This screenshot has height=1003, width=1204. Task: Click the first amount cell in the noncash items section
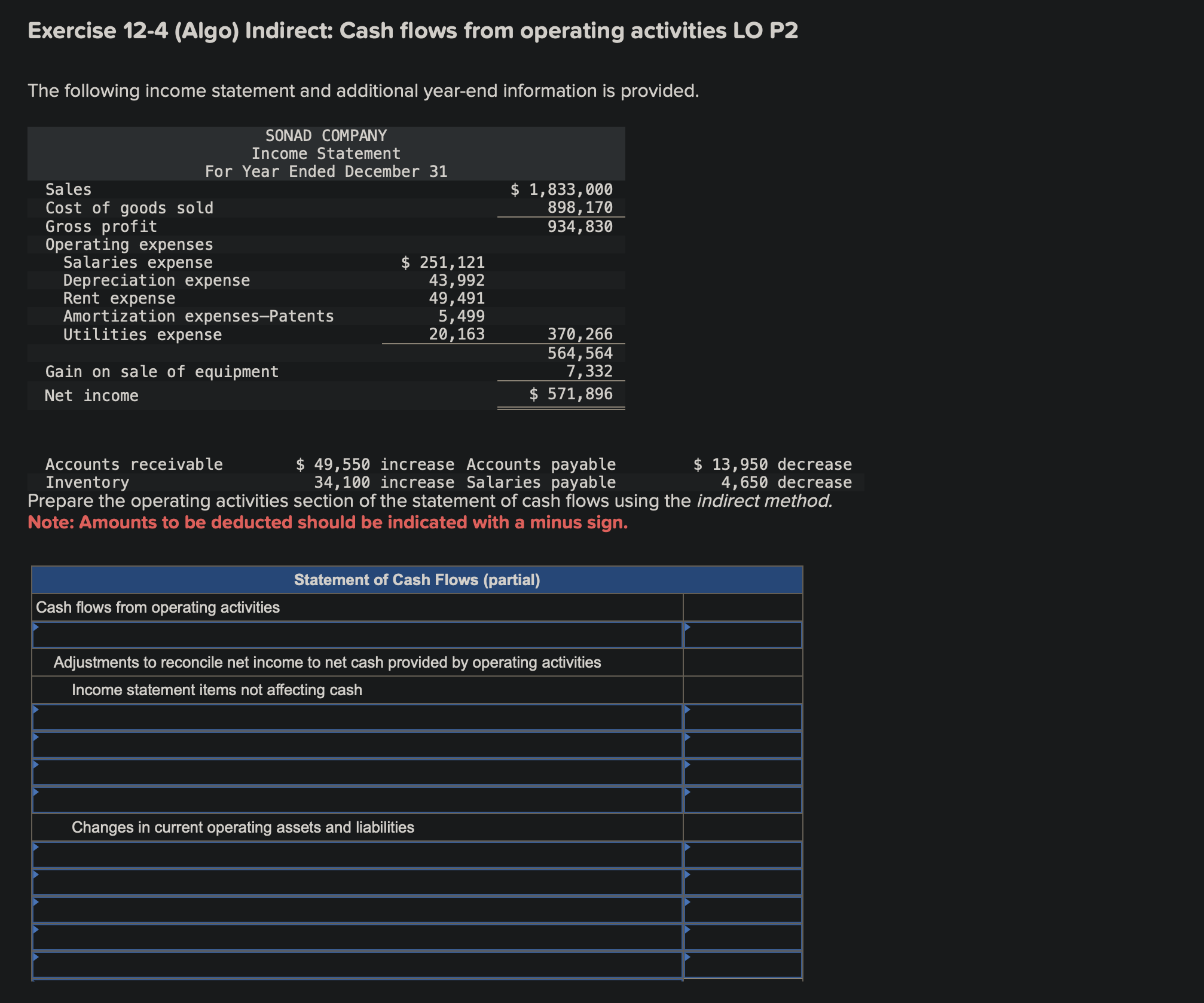[743, 716]
